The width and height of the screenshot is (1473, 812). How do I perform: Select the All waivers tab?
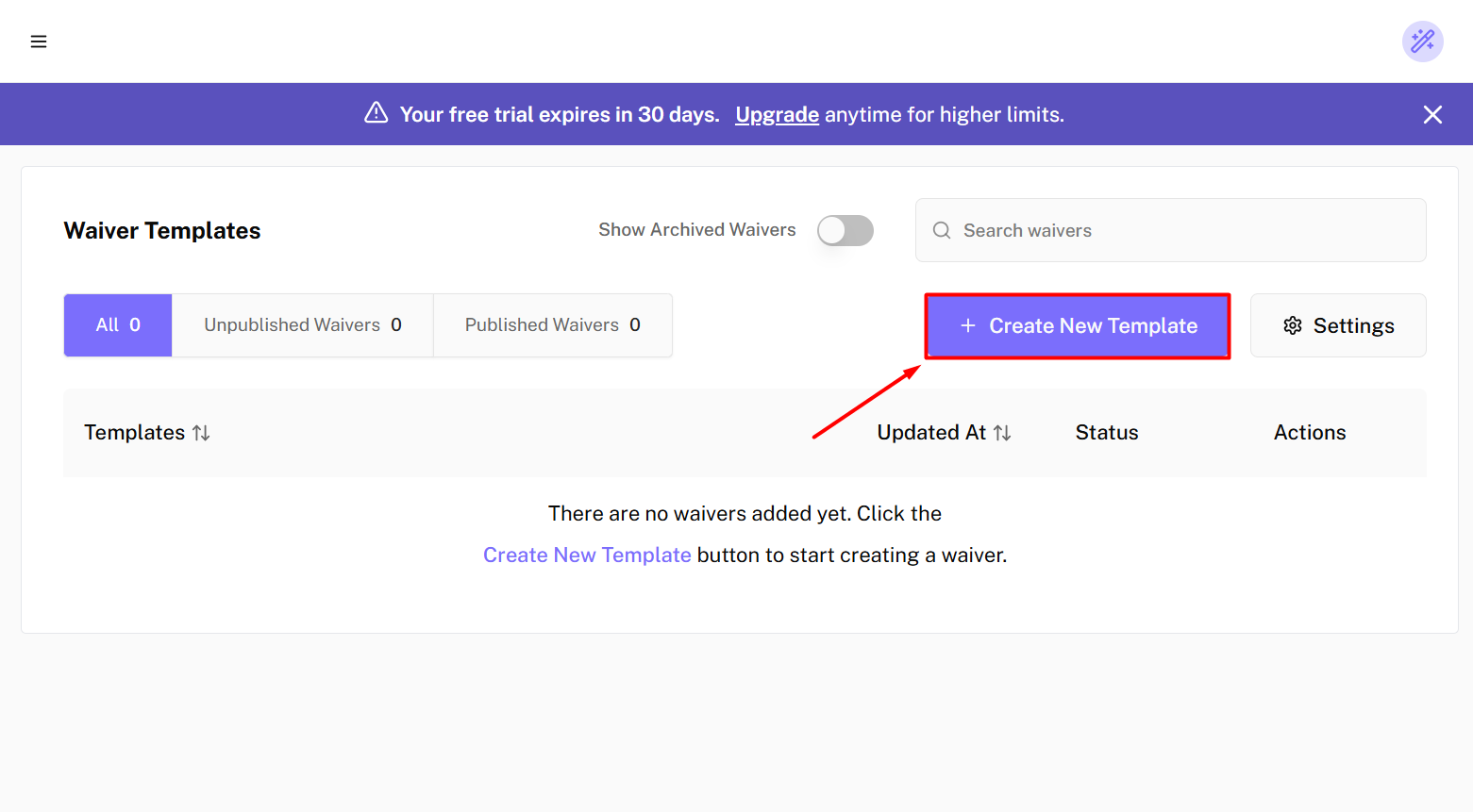[x=118, y=325]
